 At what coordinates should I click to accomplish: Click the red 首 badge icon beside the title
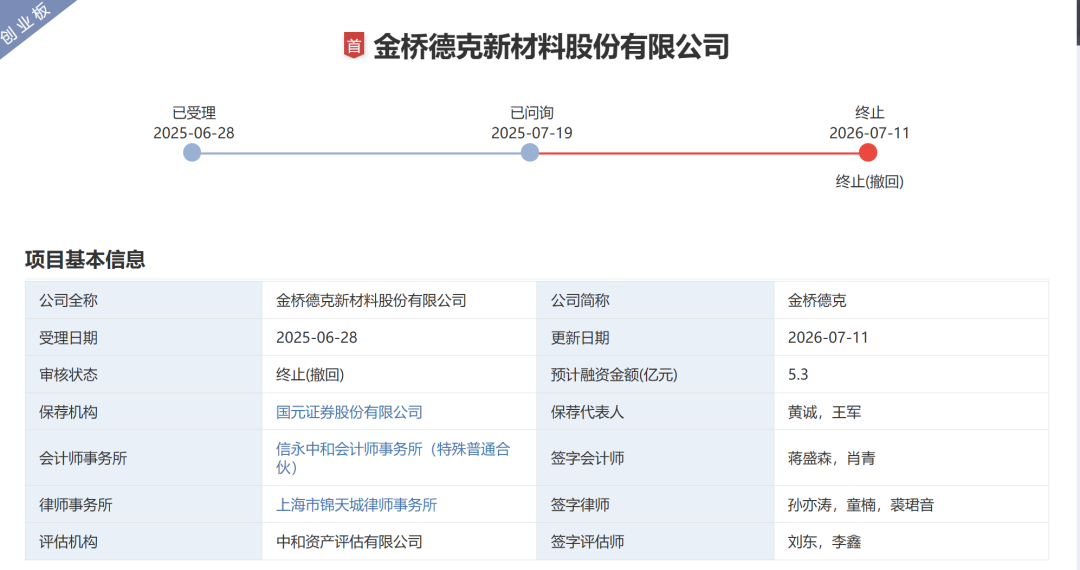(353, 46)
